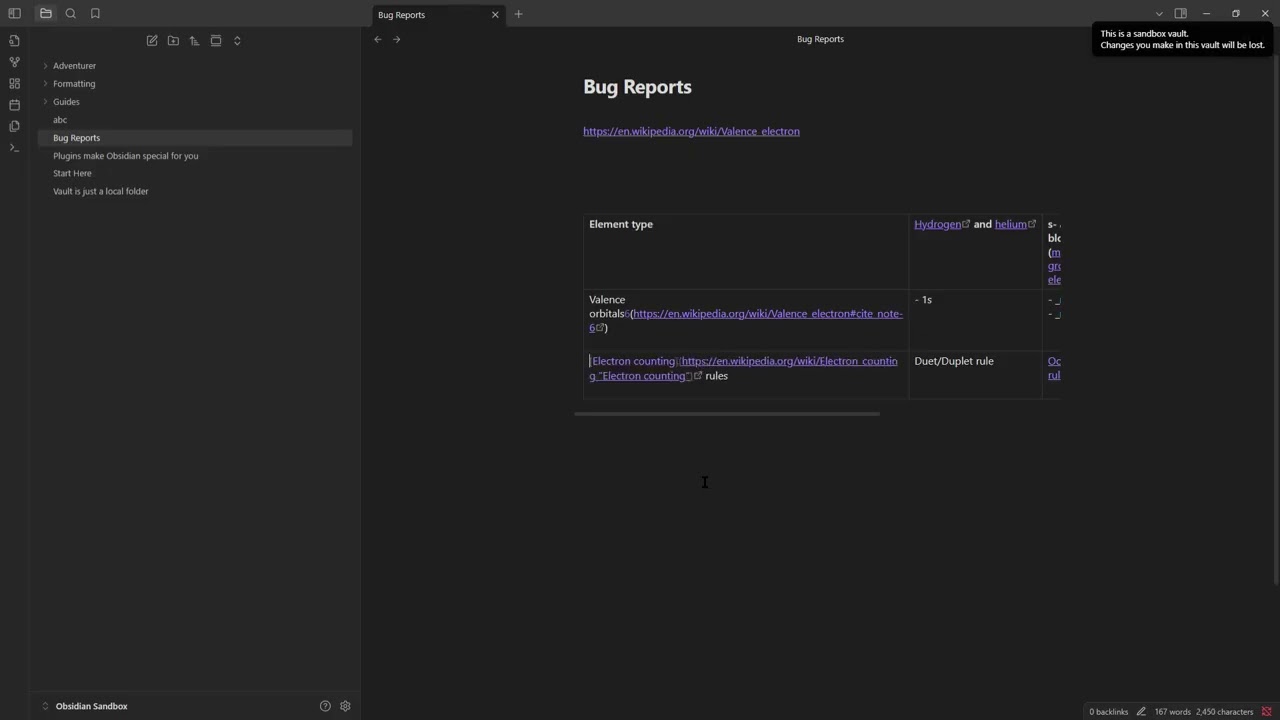The width and height of the screenshot is (1280, 720).
Task: Follow the Valence_electron Wikipedia link
Action: [x=691, y=131]
